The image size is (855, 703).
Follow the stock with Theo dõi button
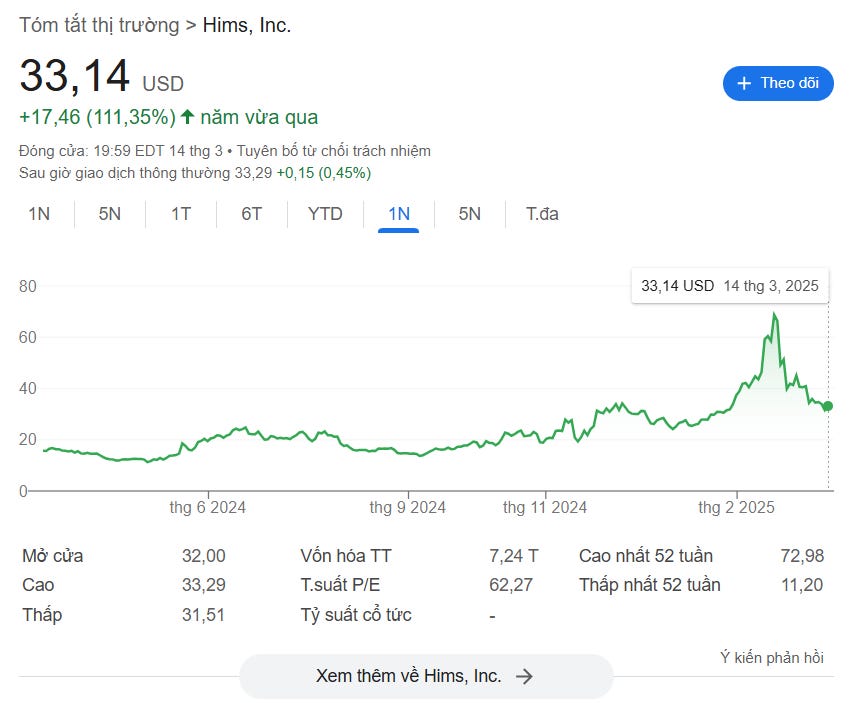pyautogui.click(x=778, y=83)
